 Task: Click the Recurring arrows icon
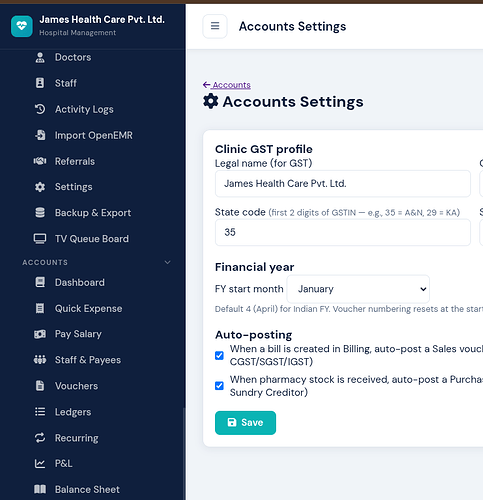tap(40, 438)
